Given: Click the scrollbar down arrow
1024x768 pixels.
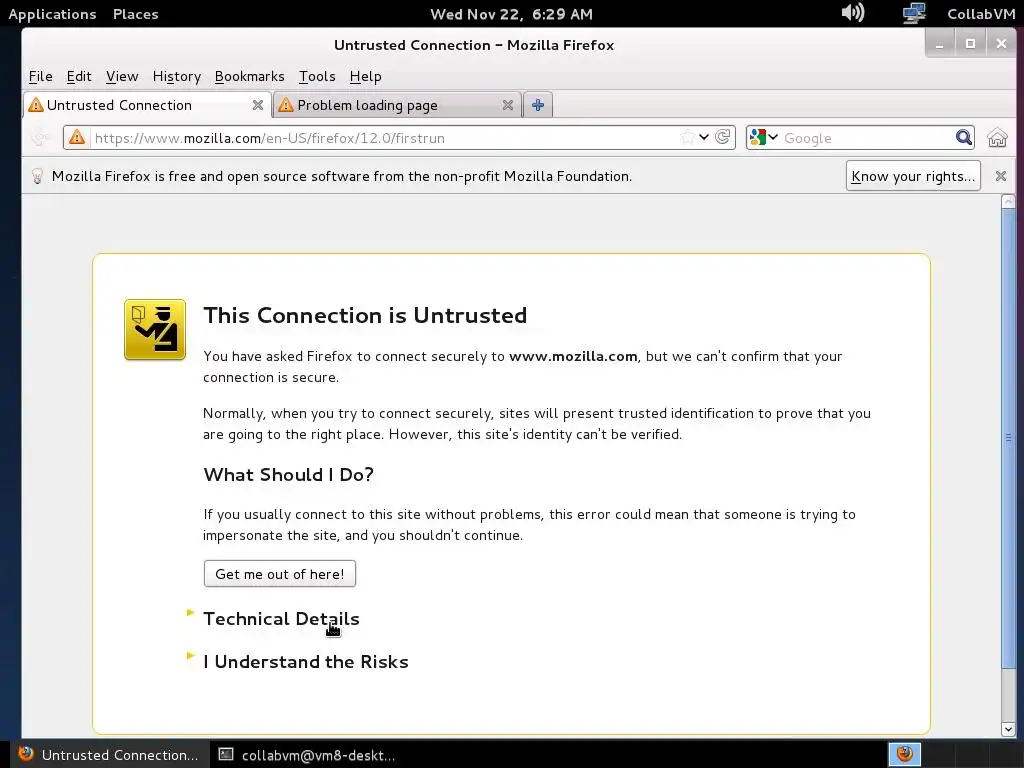Looking at the screenshot, I should click(1008, 729).
